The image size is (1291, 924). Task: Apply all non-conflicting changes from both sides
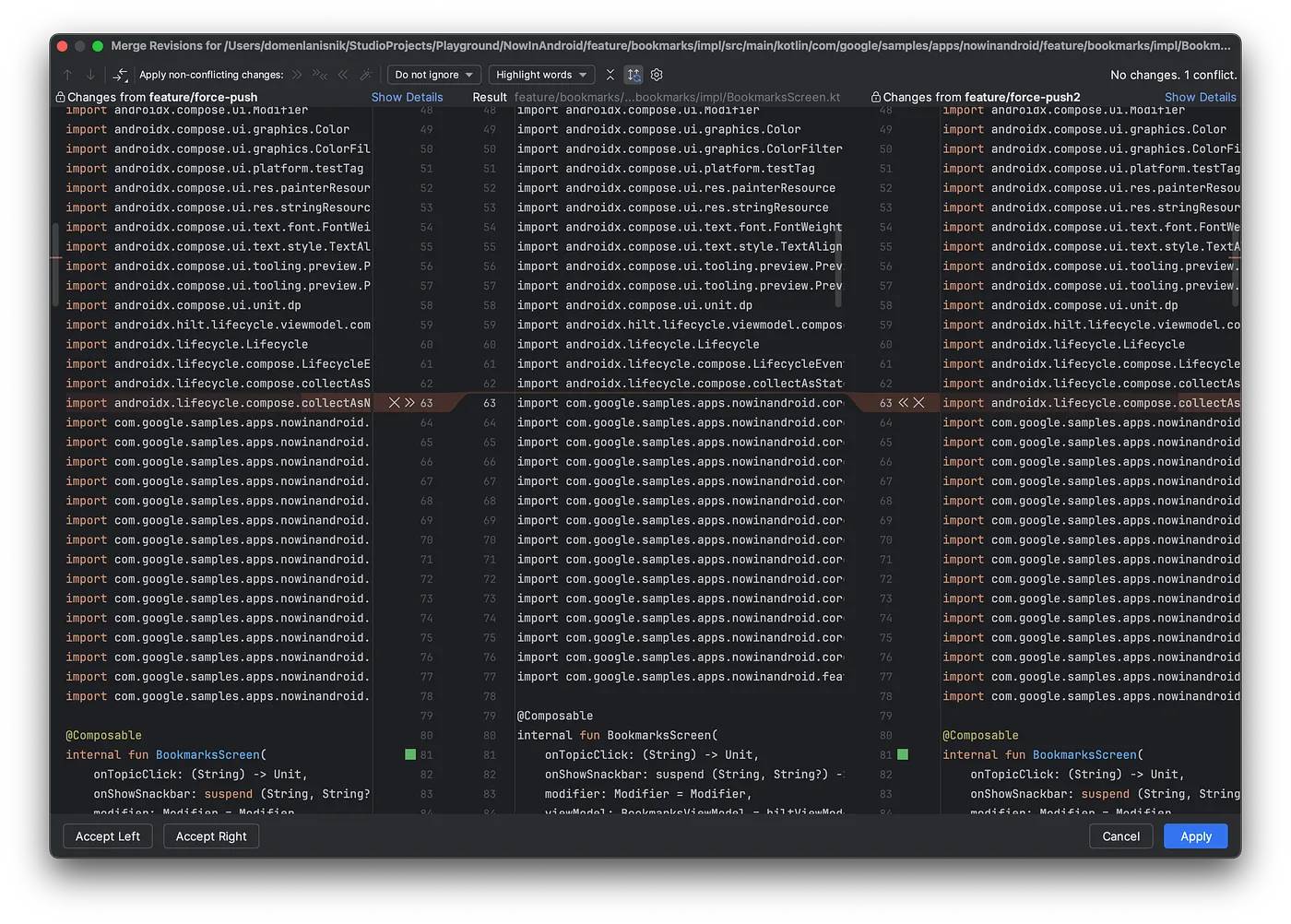click(x=319, y=75)
